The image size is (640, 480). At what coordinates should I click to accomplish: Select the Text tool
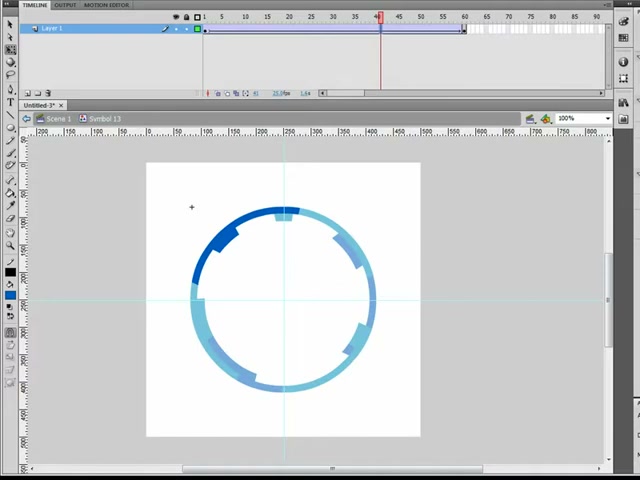pos(10,102)
